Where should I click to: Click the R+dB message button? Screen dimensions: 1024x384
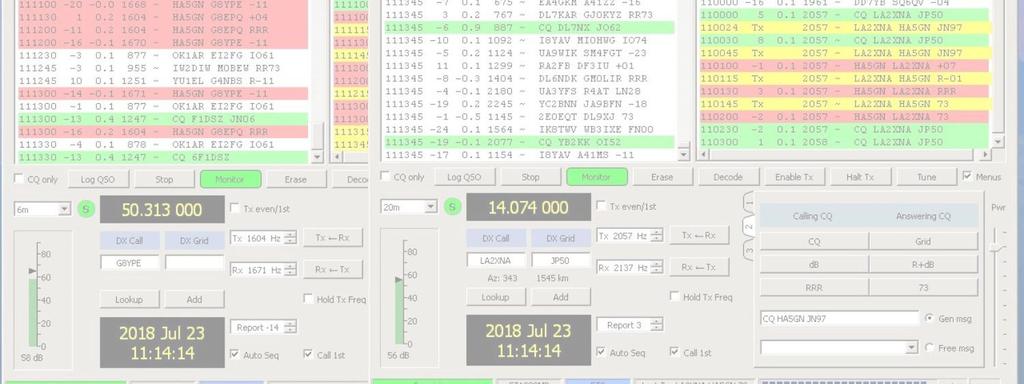923,264
